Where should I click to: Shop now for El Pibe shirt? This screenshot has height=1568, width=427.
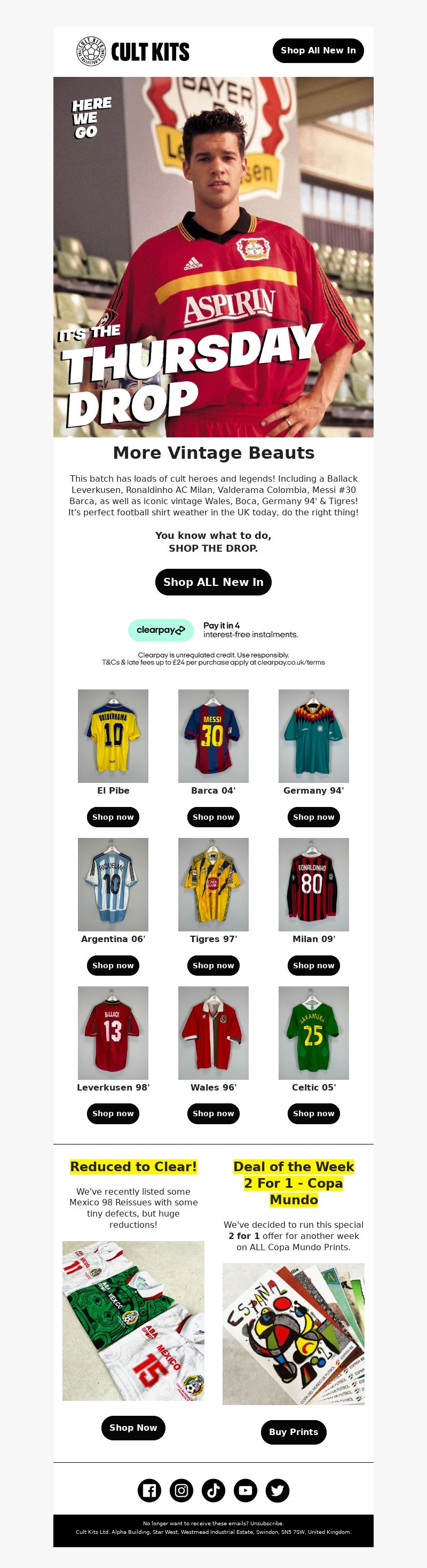click(x=113, y=817)
